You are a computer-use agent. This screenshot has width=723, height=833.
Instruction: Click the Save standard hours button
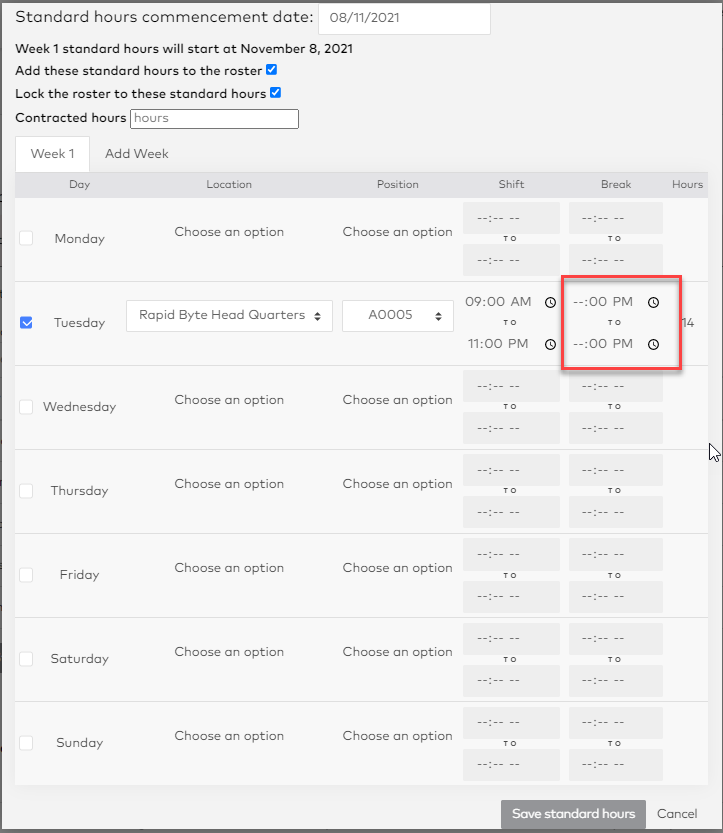click(x=573, y=814)
